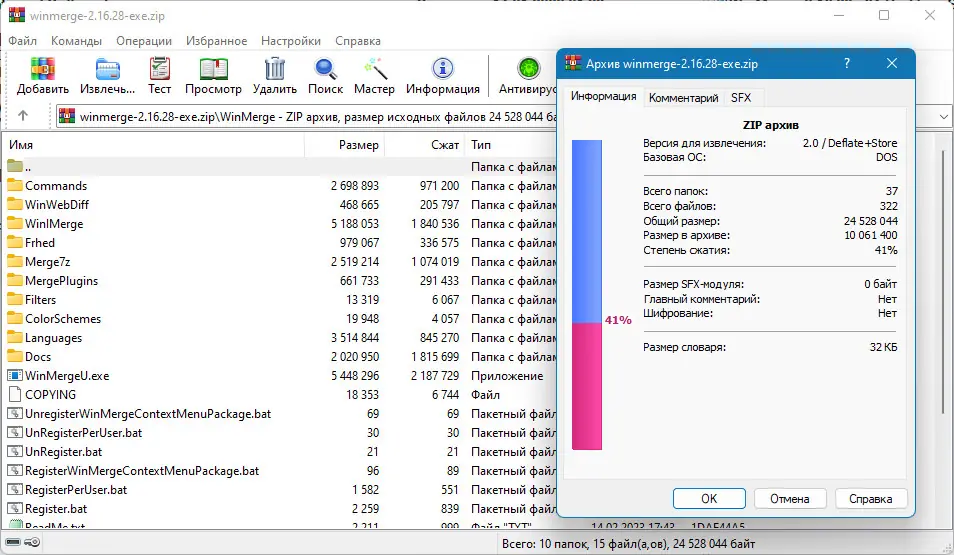
Task: Open the Файл menu
Action: tap(23, 41)
